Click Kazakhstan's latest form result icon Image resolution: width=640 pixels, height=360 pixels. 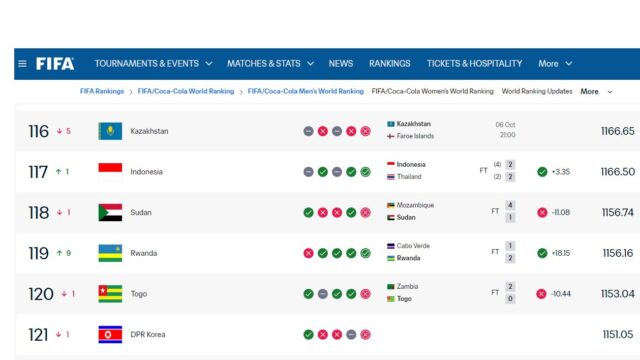365,131
